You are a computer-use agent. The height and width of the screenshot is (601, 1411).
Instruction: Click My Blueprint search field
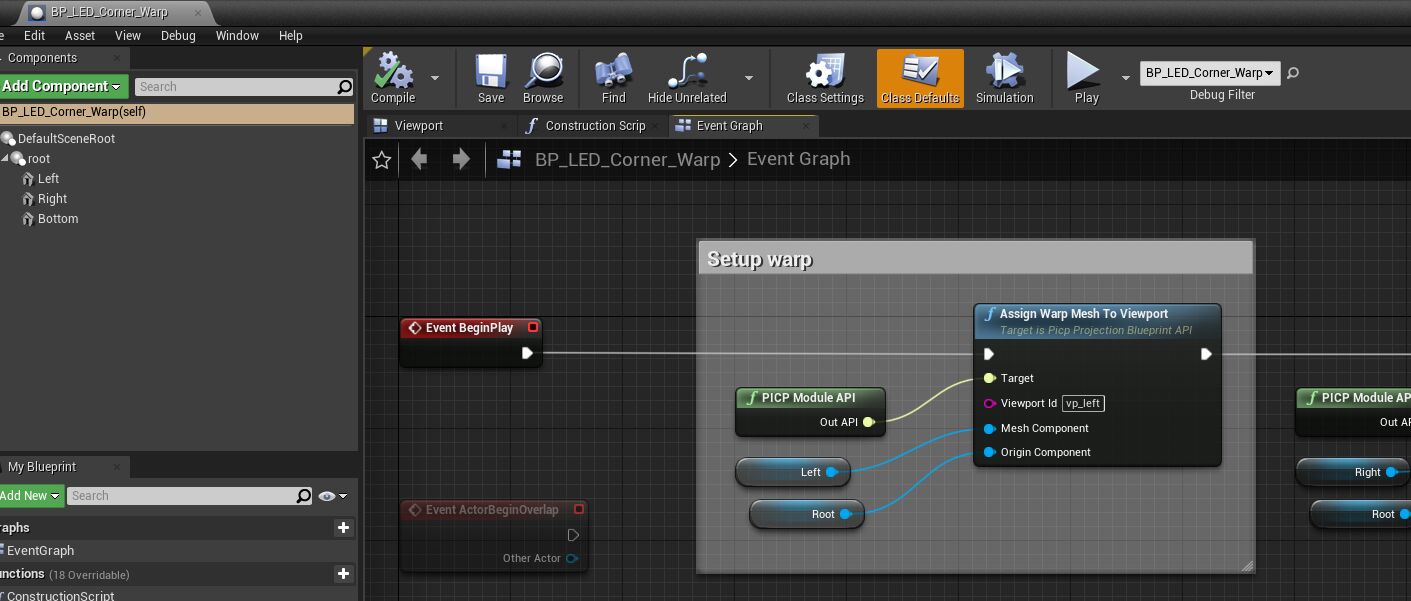click(x=182, y=496)
